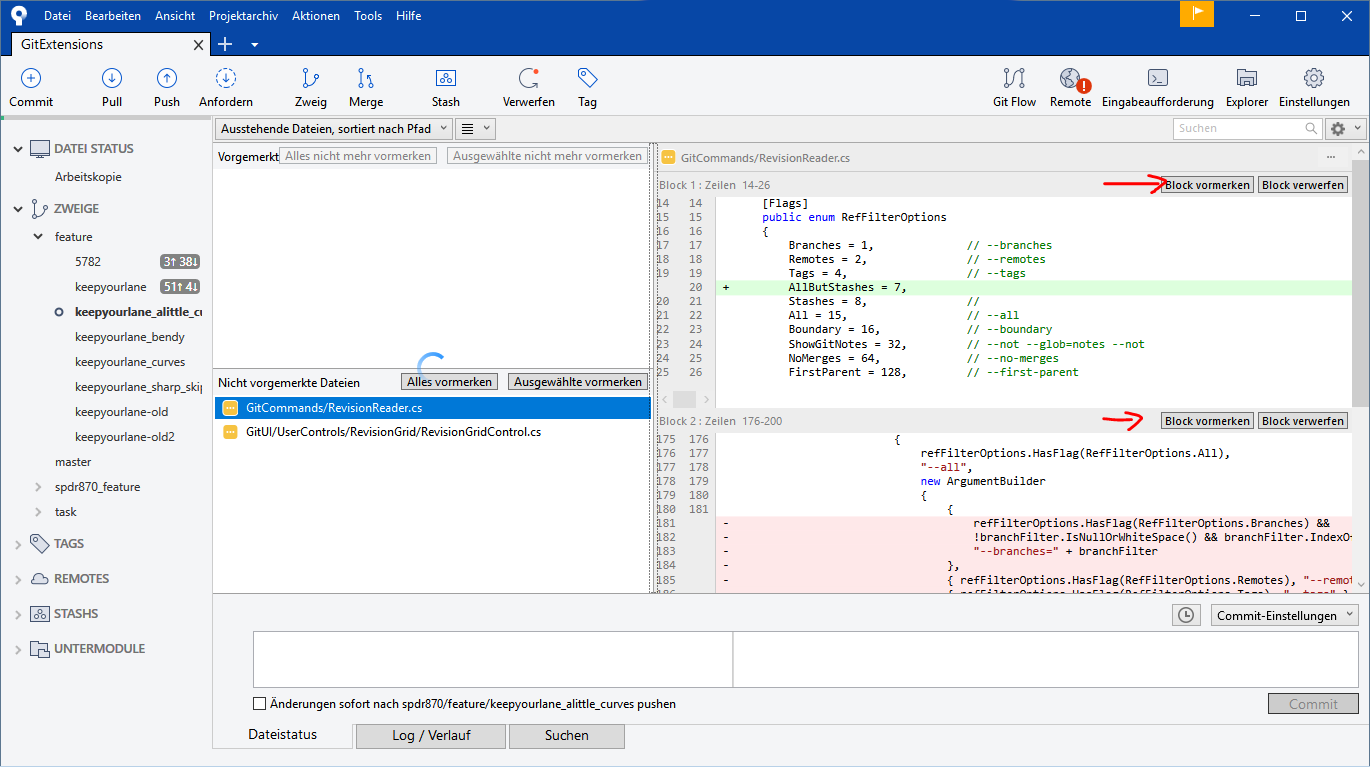Click the orange flag notification icon
Image resolution: width=1370 pixels, height=767 pixels.
pyautogui.click(x=1196, y=15)
